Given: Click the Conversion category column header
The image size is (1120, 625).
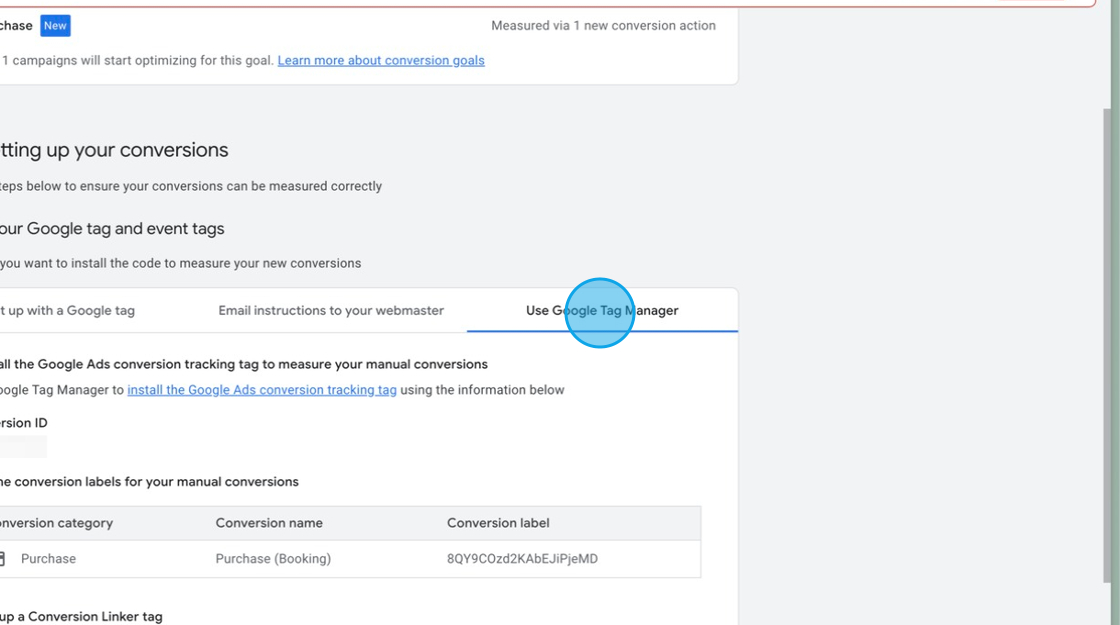Looking at the screenshot, I should point(55,523).
